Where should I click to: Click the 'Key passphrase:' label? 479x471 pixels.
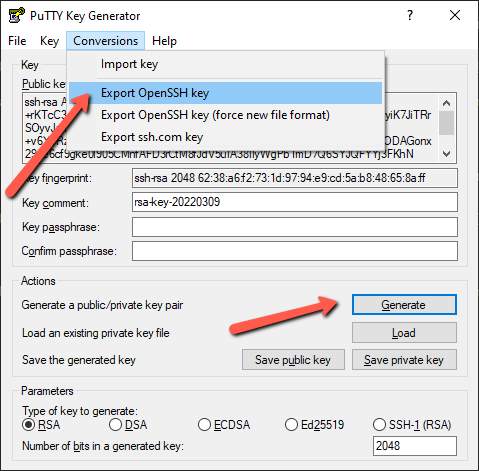(61, 227)
